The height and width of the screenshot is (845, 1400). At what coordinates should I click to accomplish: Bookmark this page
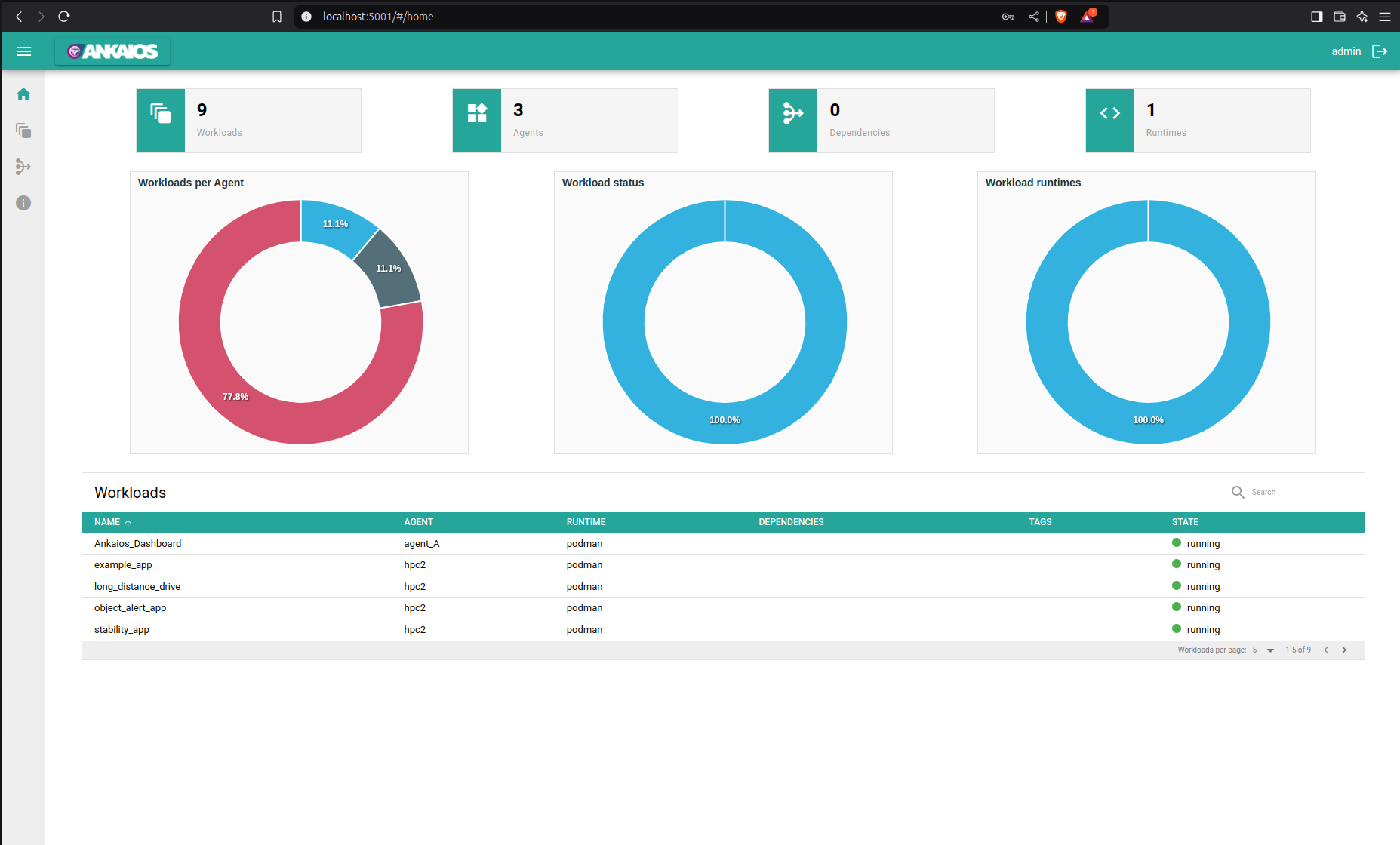[x=277, y=17]
